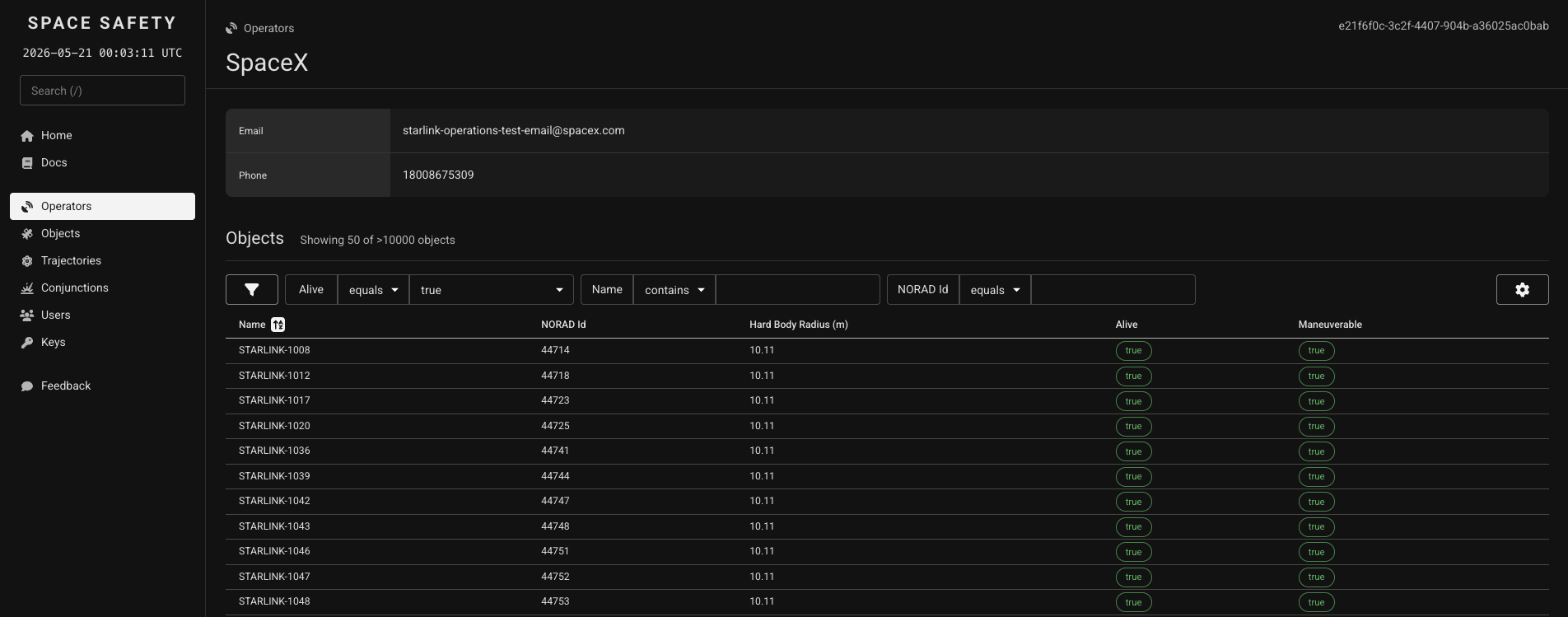
Task: Open table settings with gear icon
Action: point(1523,290)
